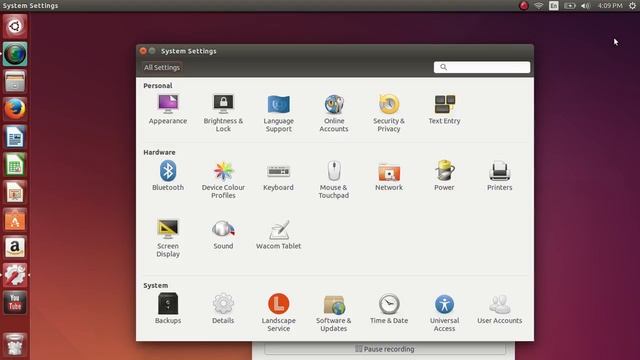Open Amazon launcher icon
Image resolution: width=640 pixels, height=360 pixels.
15,247
